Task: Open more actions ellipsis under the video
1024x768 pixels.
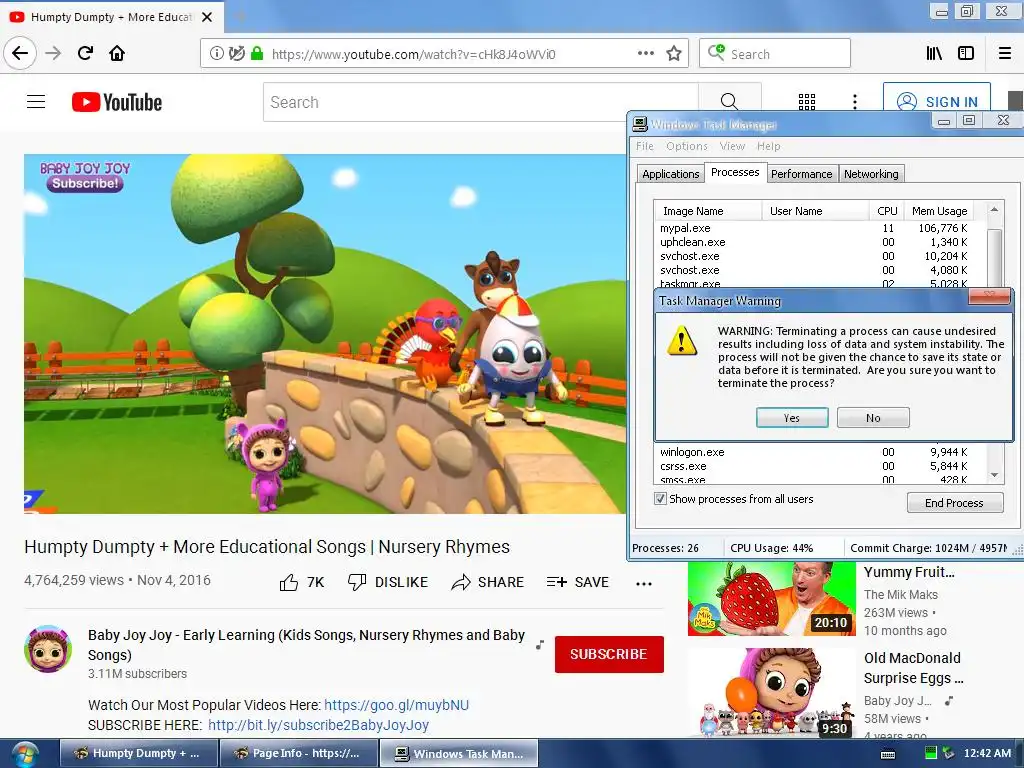Action: [x=644, y=584]
